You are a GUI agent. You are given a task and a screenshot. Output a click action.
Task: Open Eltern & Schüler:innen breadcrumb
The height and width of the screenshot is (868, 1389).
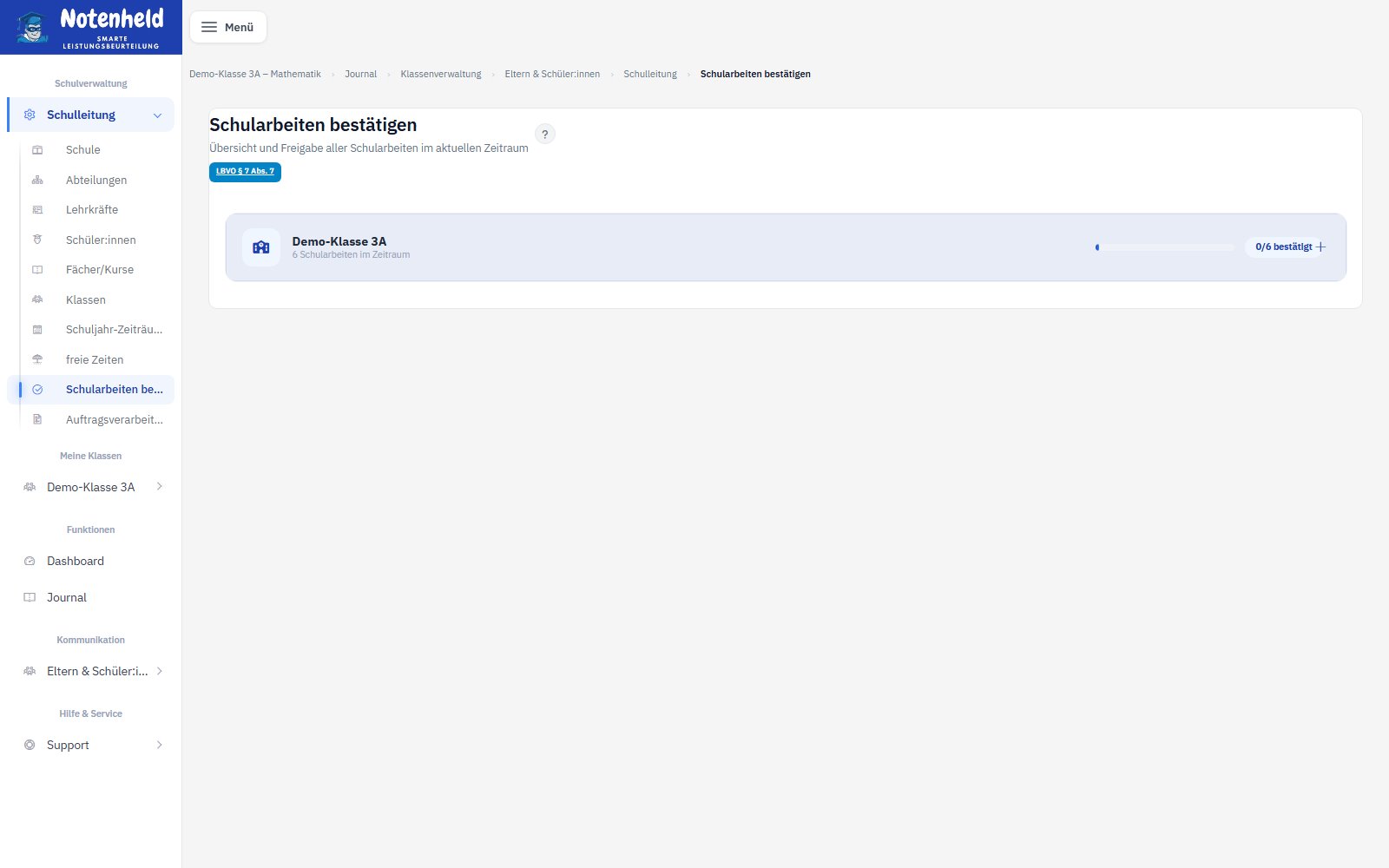click(x=552, y=74)
